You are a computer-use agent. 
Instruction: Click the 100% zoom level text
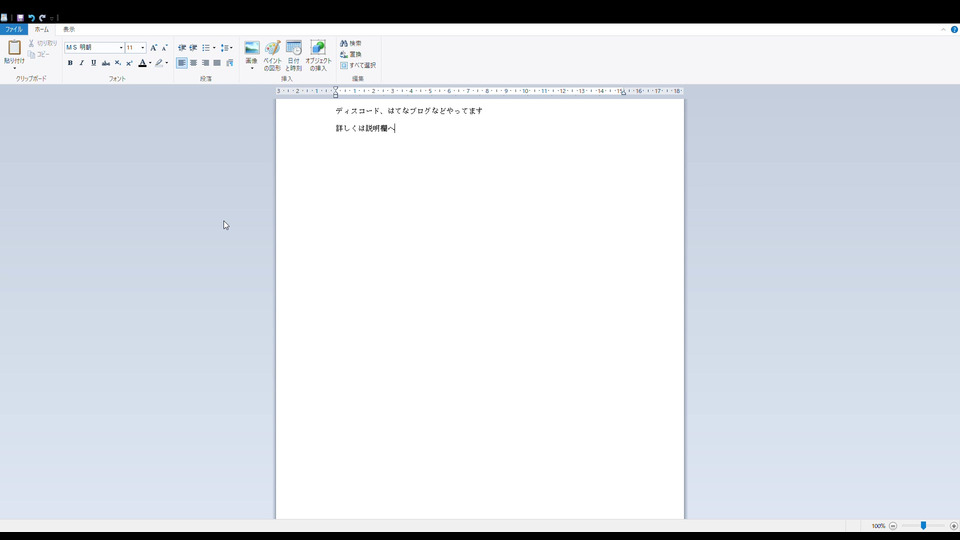(x=878, y=526)
